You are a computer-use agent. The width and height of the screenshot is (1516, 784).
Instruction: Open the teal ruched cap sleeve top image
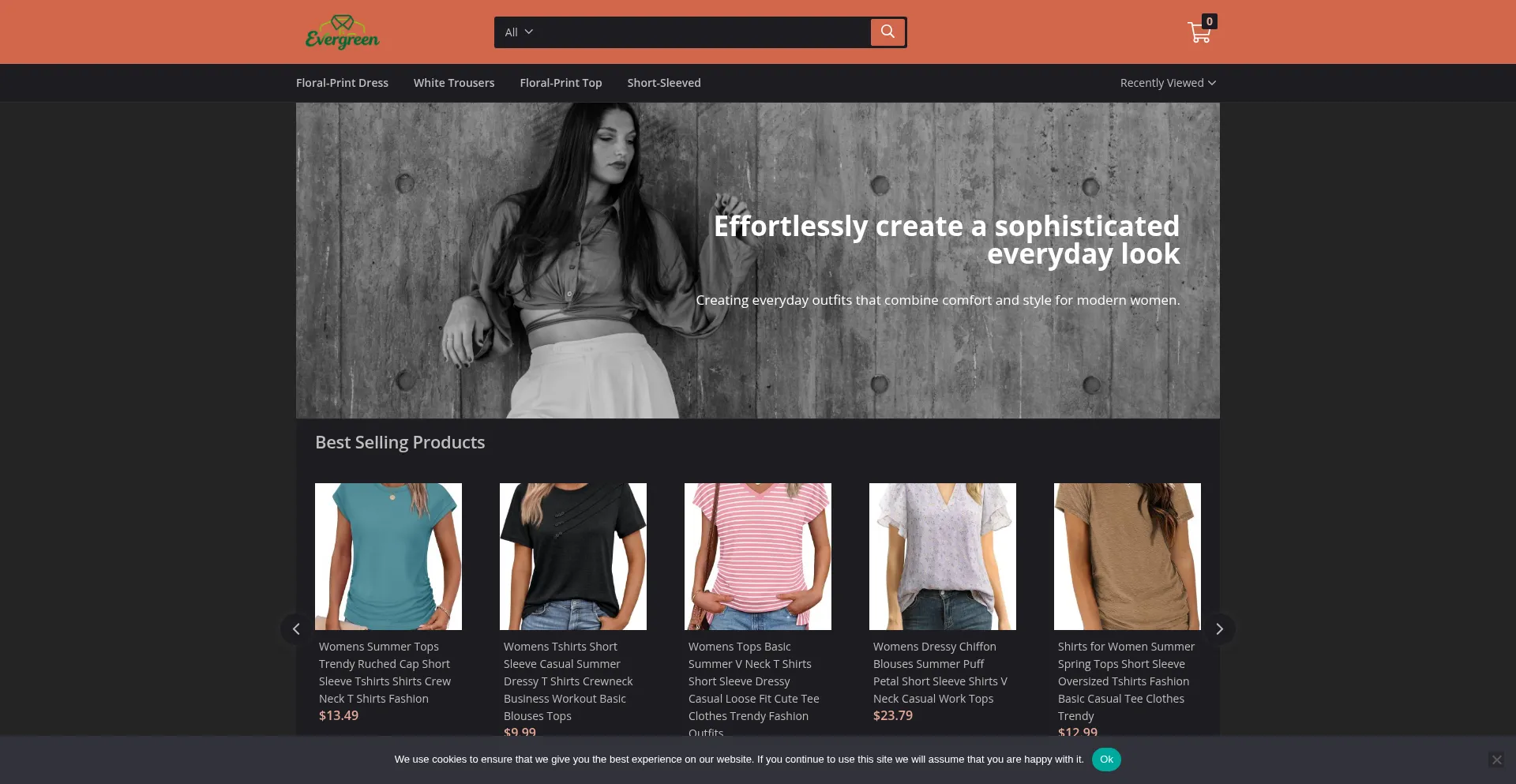388,557
